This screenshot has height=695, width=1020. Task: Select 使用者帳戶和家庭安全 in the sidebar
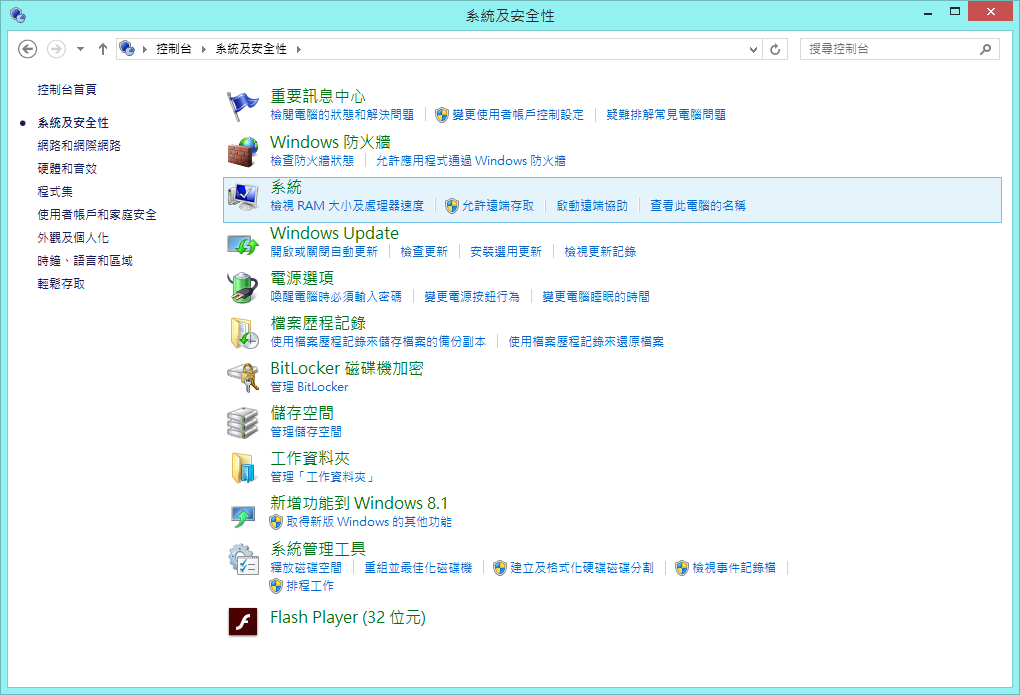pyautogui.click(x=97, y=215)
